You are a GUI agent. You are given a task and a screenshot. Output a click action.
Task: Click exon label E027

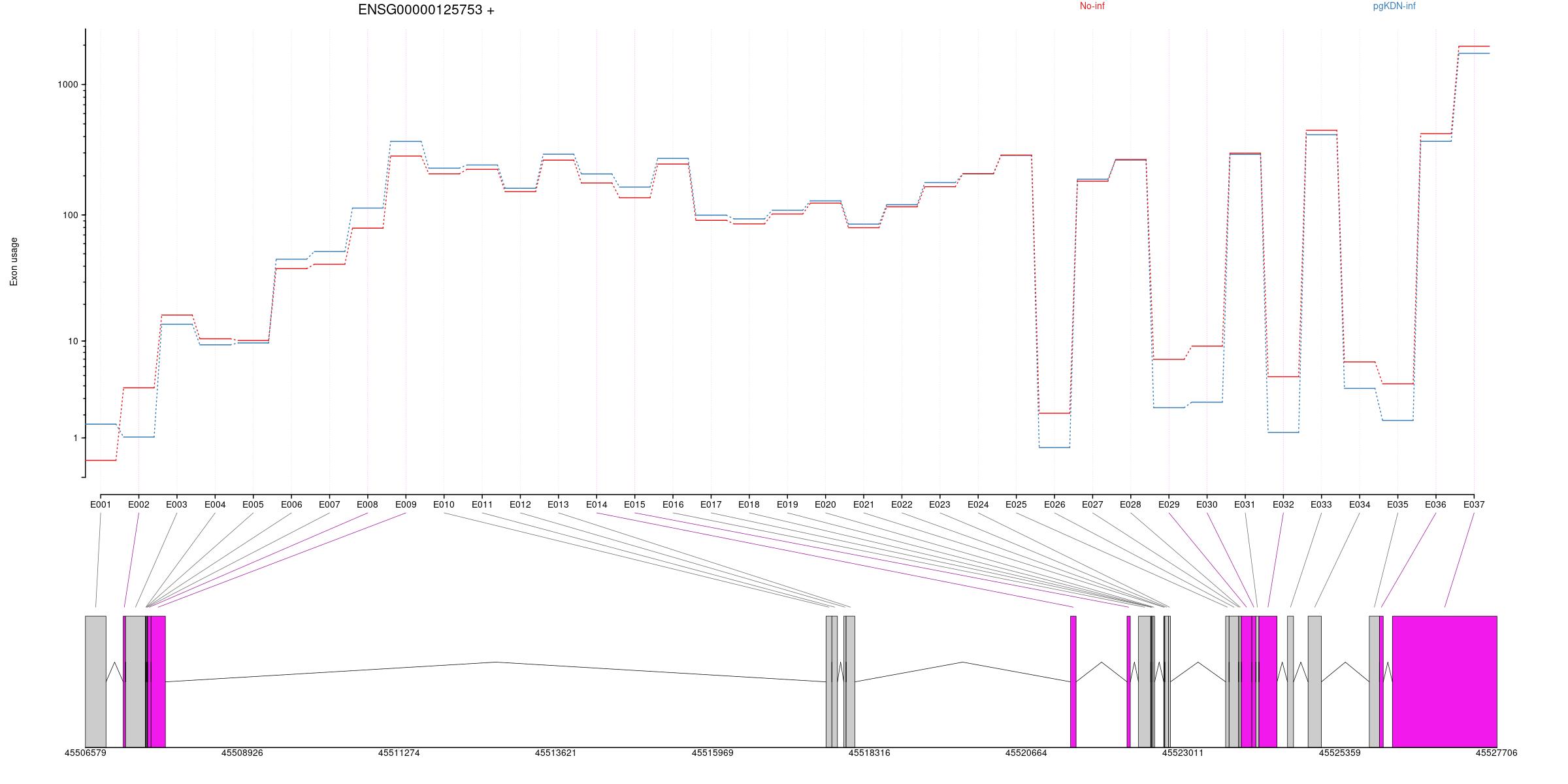coord(1092,504)
